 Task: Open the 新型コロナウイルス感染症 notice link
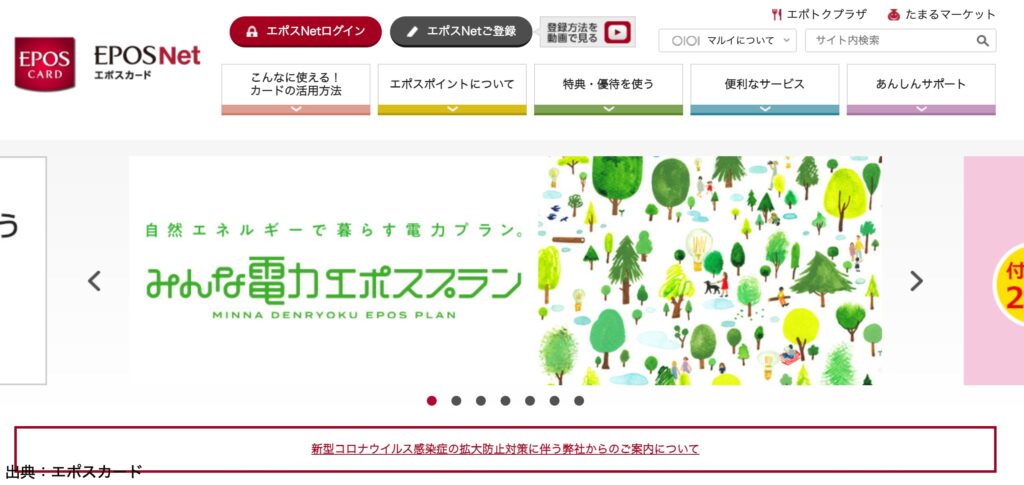tap(505, 449)
